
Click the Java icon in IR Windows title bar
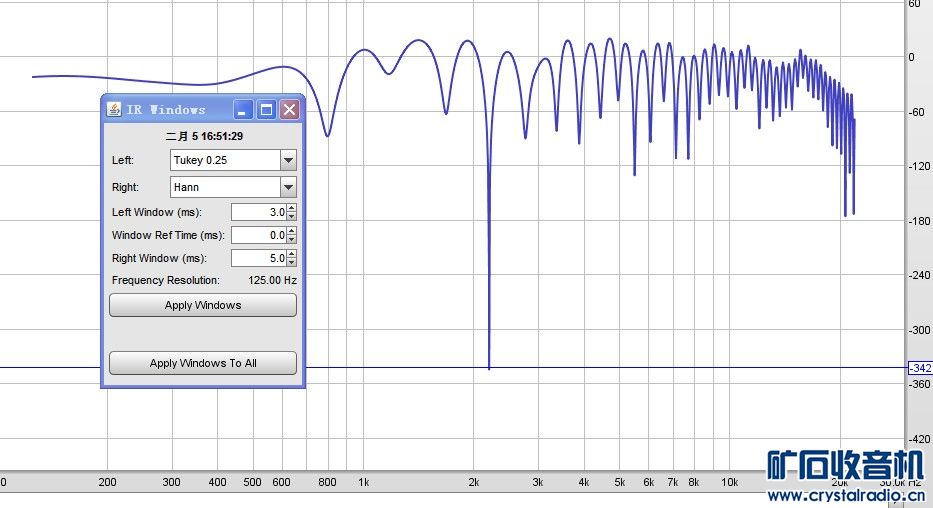coord(114,109)
